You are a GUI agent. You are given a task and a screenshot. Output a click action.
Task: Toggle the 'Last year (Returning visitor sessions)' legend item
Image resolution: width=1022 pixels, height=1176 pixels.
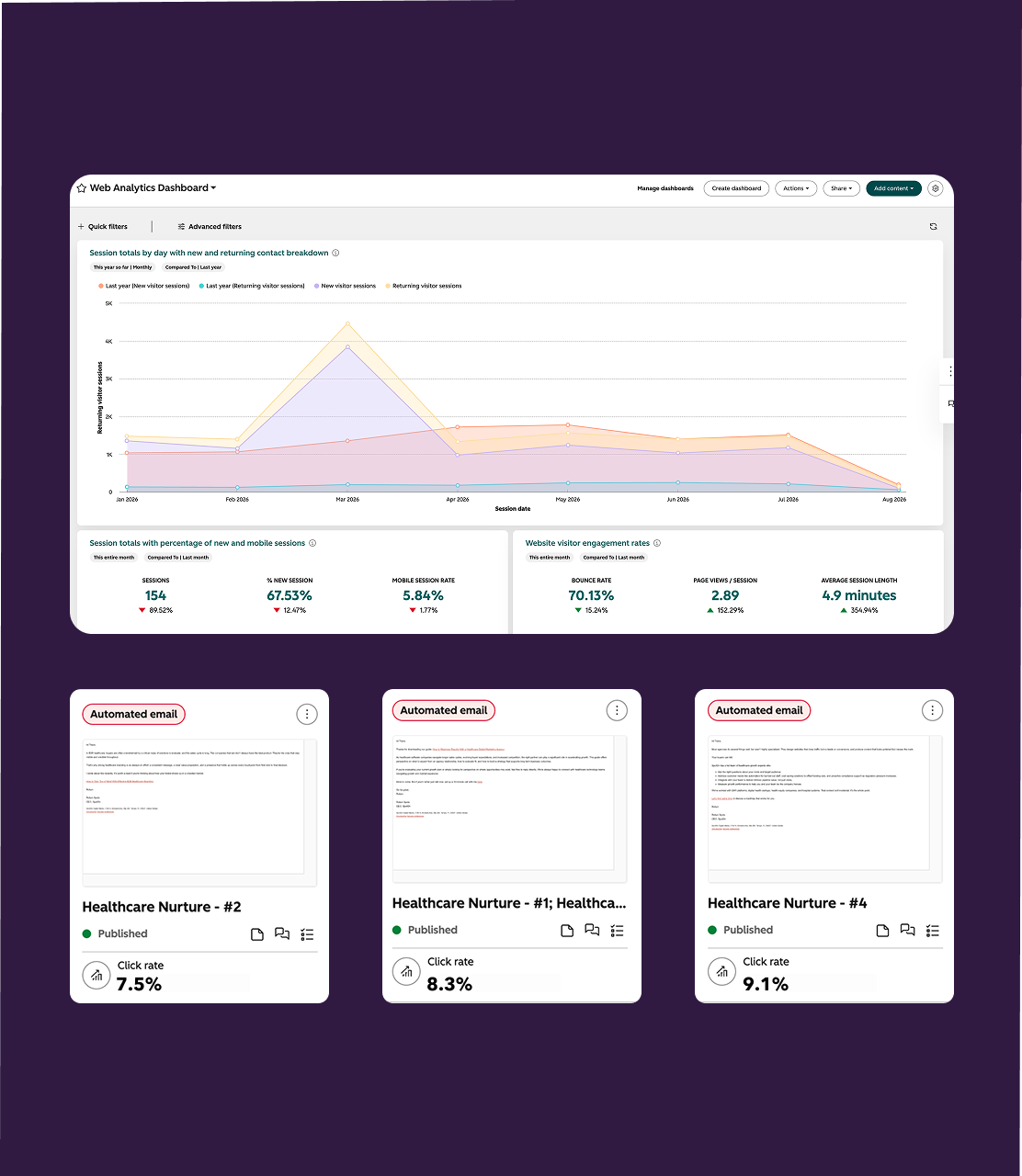252,286
